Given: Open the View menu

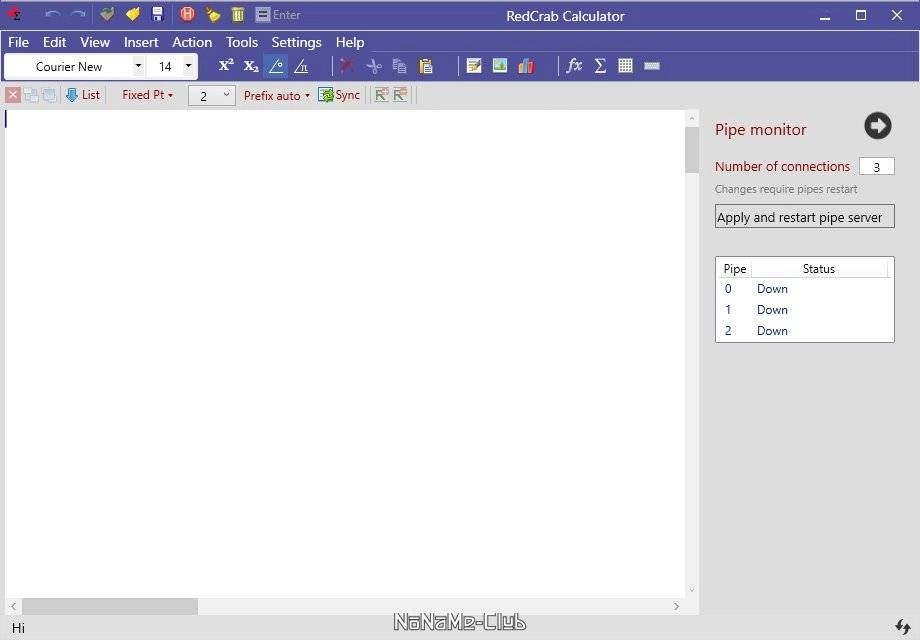Looking at the screenshot, I should tap(95, 42).
